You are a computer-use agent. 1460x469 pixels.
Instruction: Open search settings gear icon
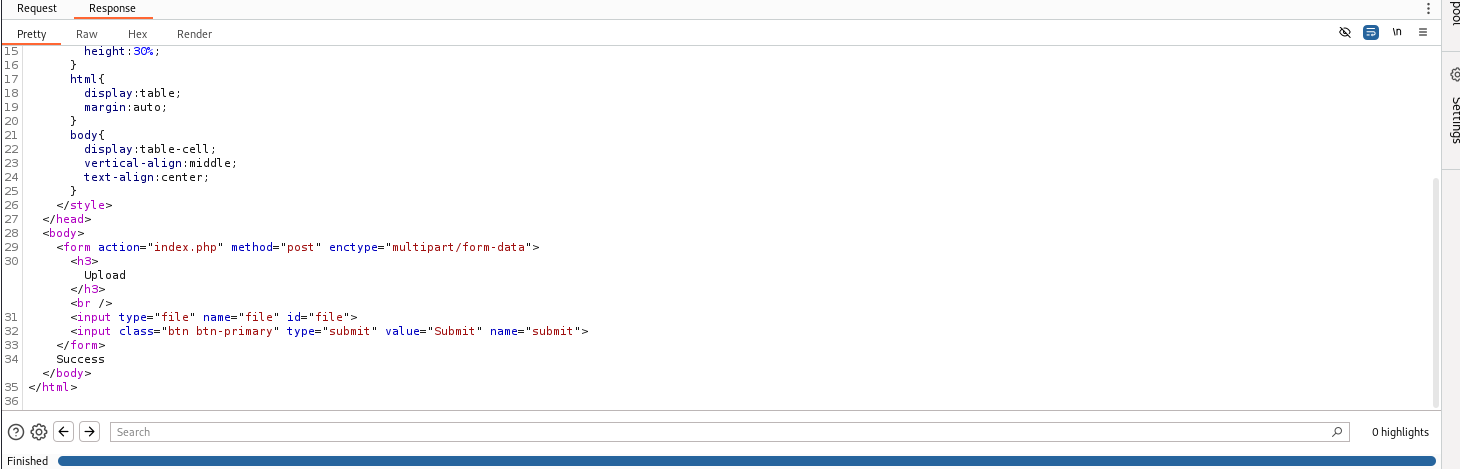[39, 432]
